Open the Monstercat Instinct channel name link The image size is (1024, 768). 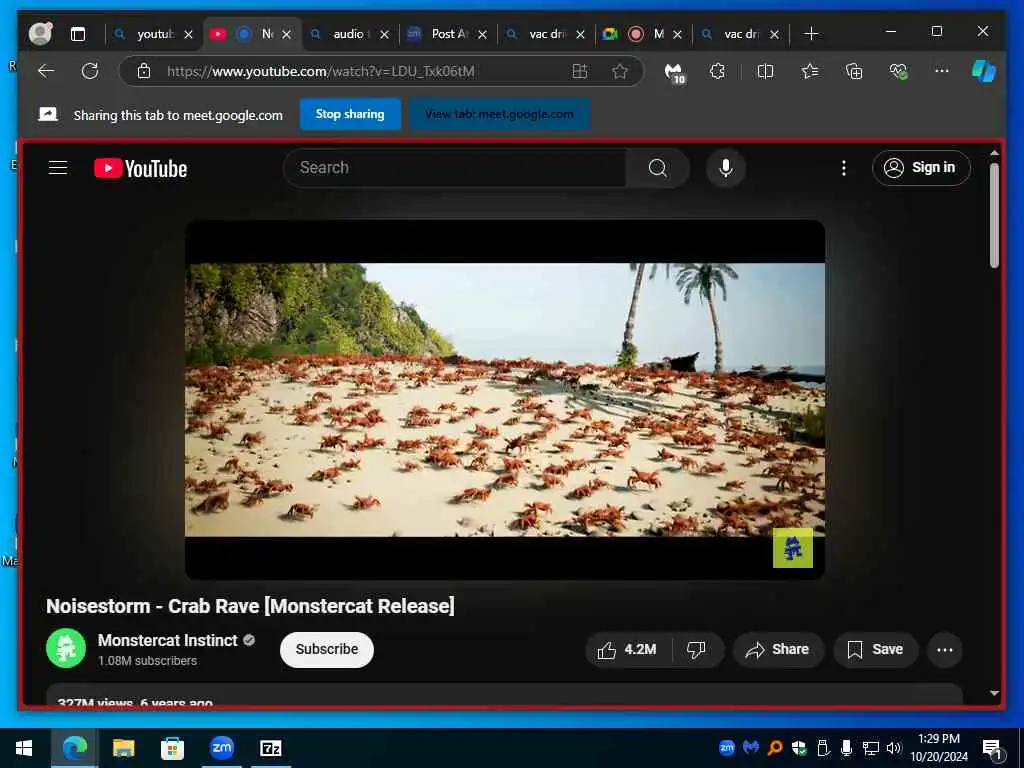(168, 641)
